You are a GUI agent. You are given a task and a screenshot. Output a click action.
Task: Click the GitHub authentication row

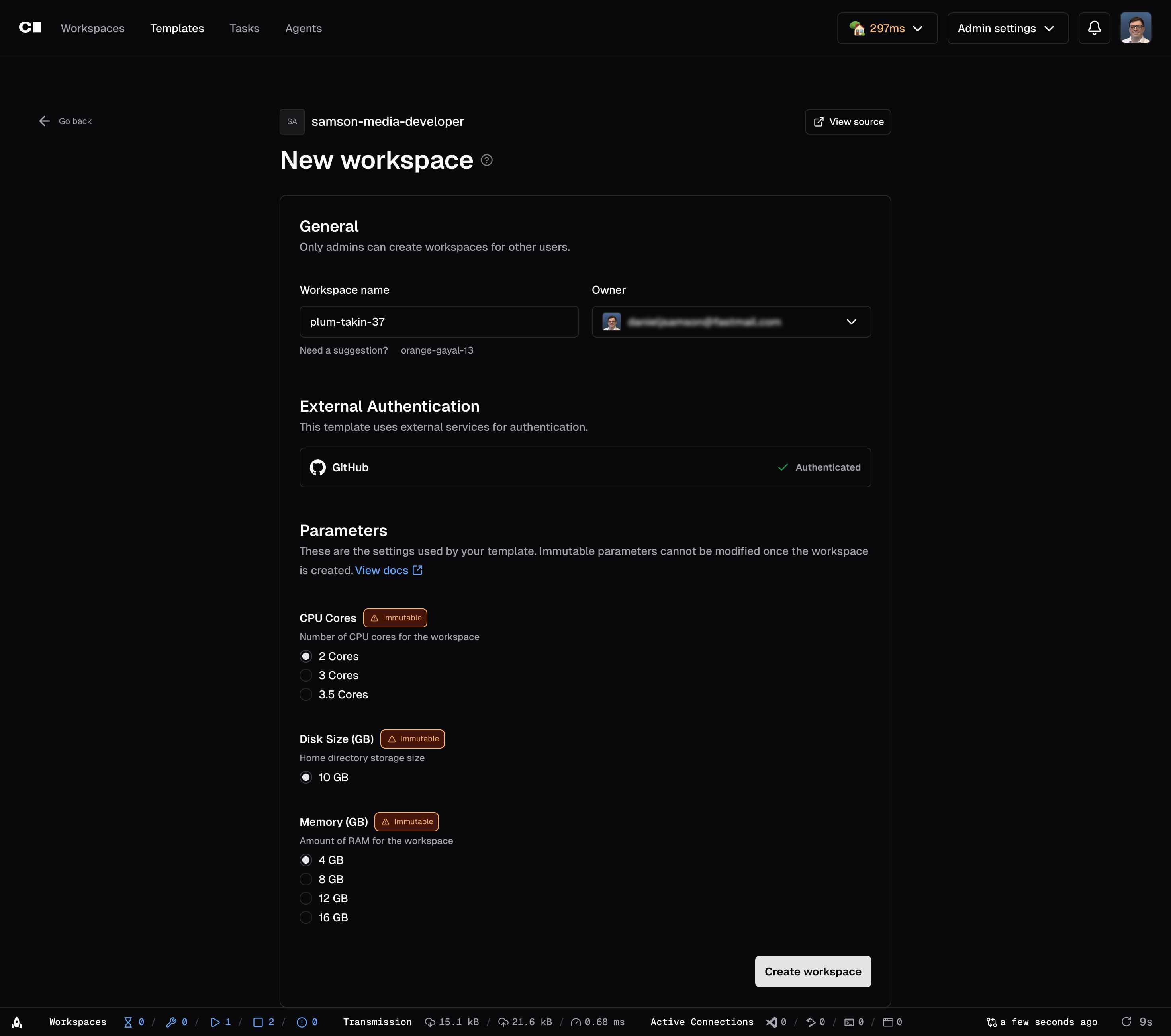585,467
